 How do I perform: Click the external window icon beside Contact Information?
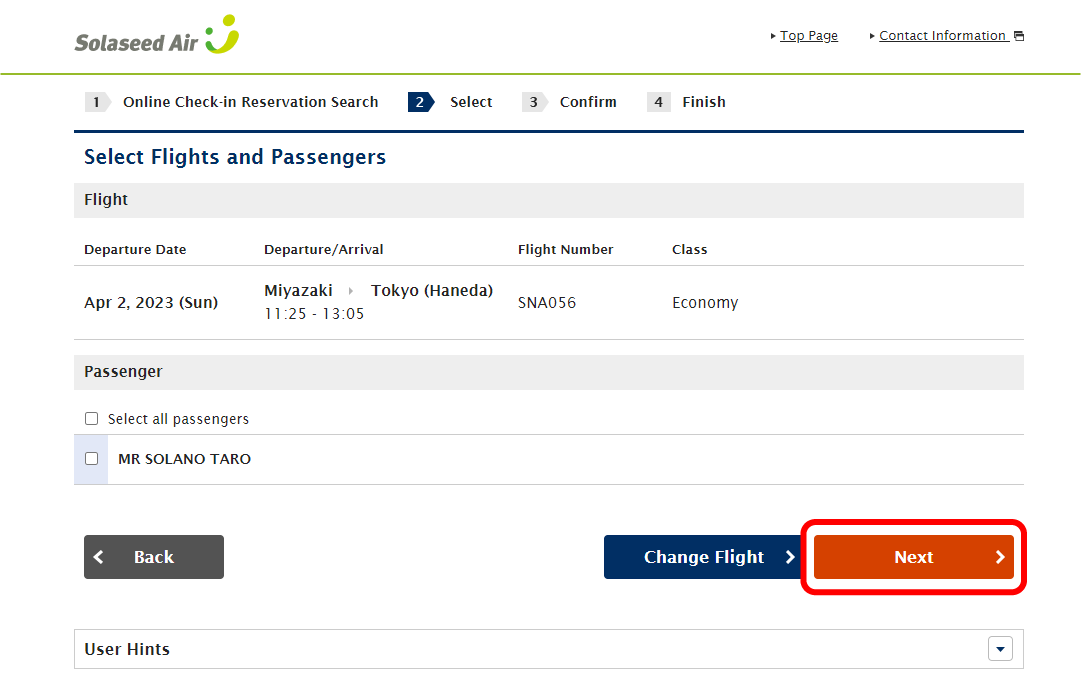click(x=1019, y=36)
